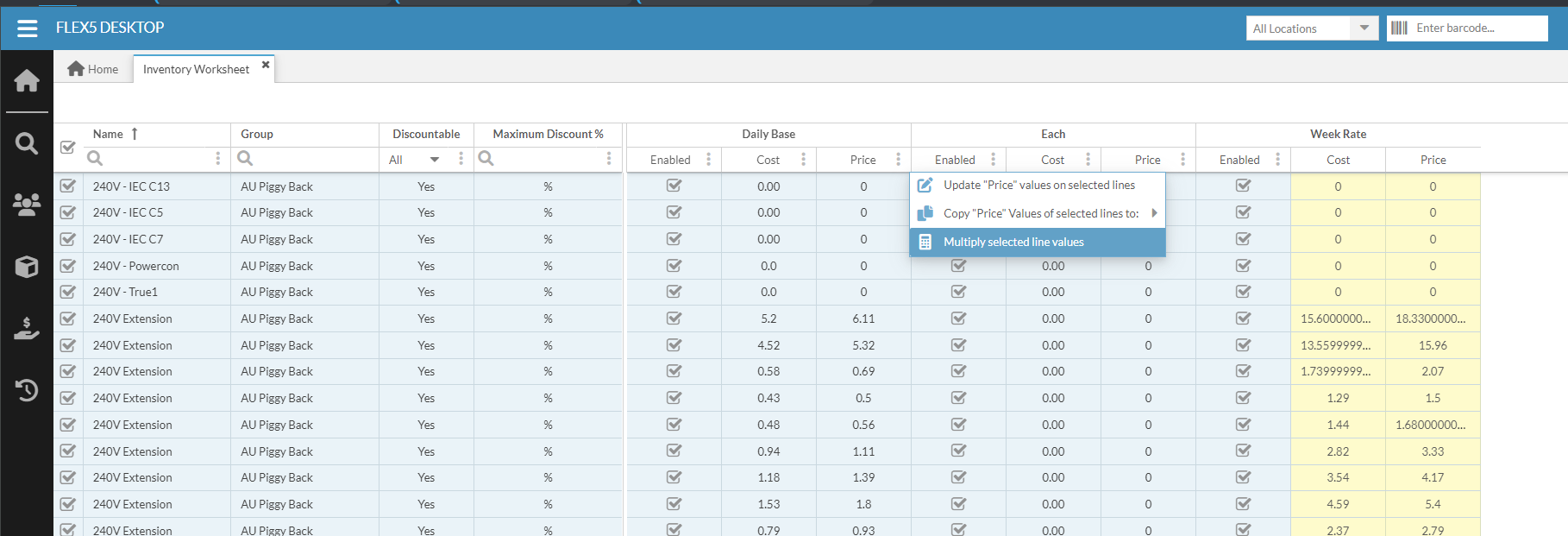Open the hamburger menu icon
Screen dimensions: 1568x536
27,28
